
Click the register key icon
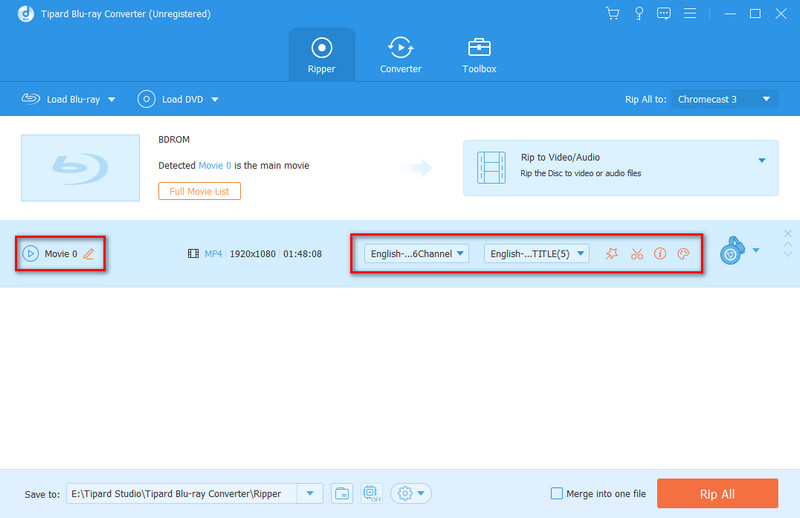coord(639,13)
